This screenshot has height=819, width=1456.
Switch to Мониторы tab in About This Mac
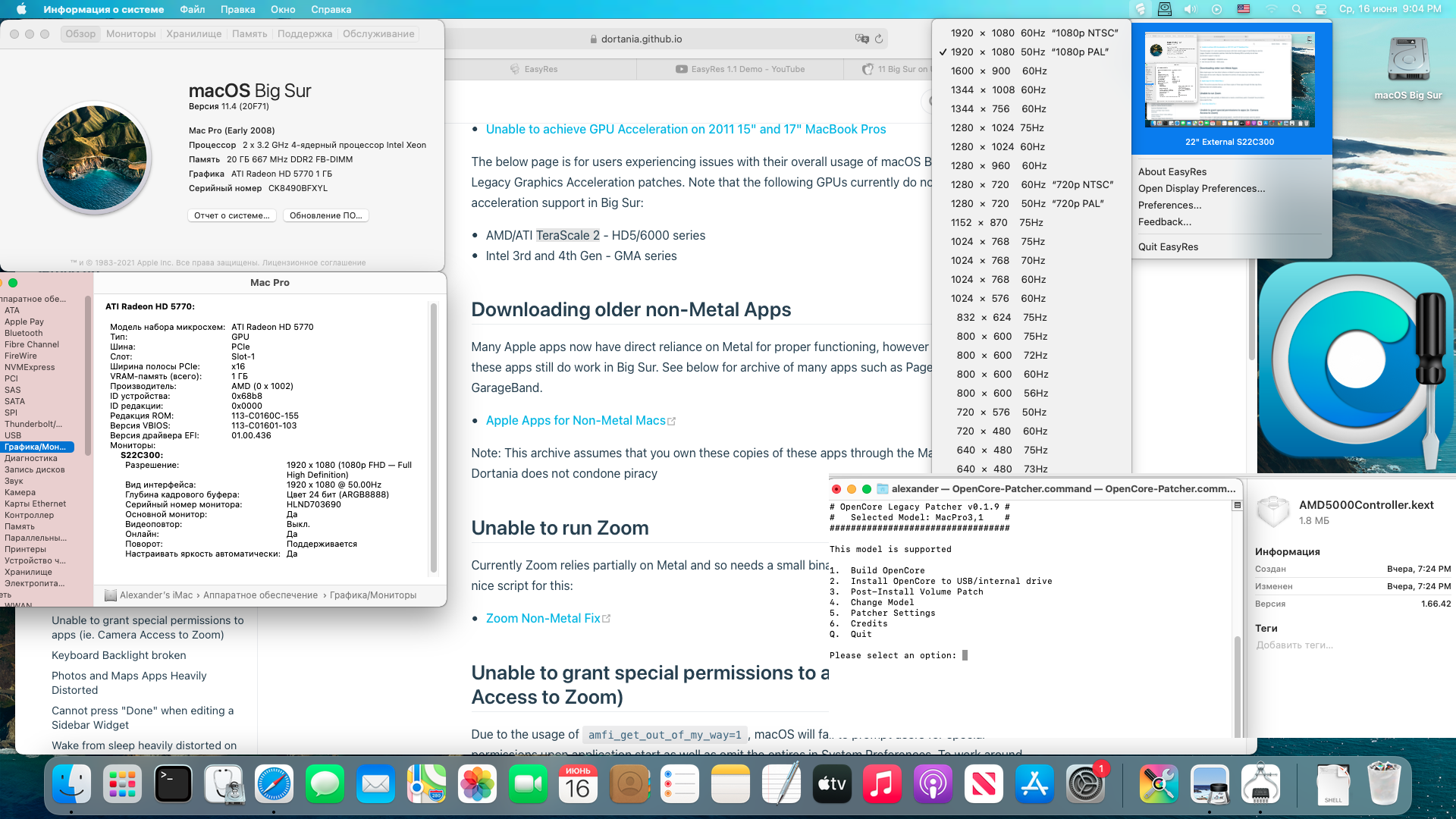click(131, 33)
